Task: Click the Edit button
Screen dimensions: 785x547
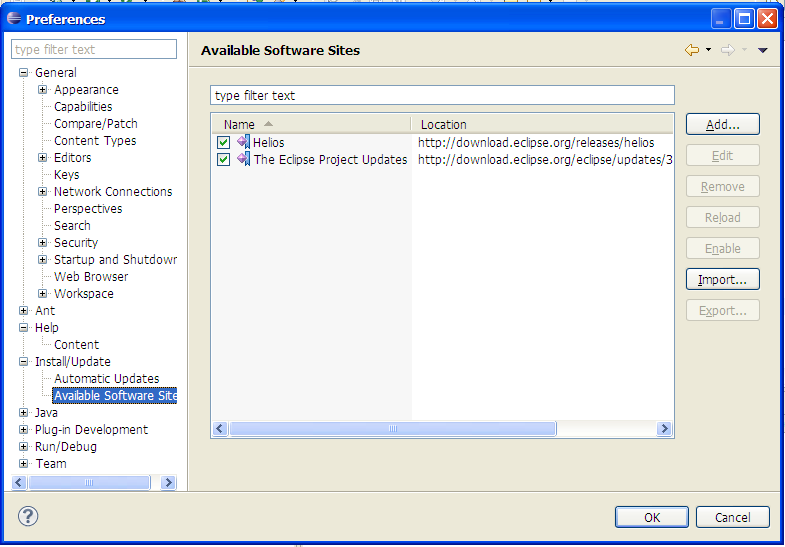Action: tap(722, 156)
